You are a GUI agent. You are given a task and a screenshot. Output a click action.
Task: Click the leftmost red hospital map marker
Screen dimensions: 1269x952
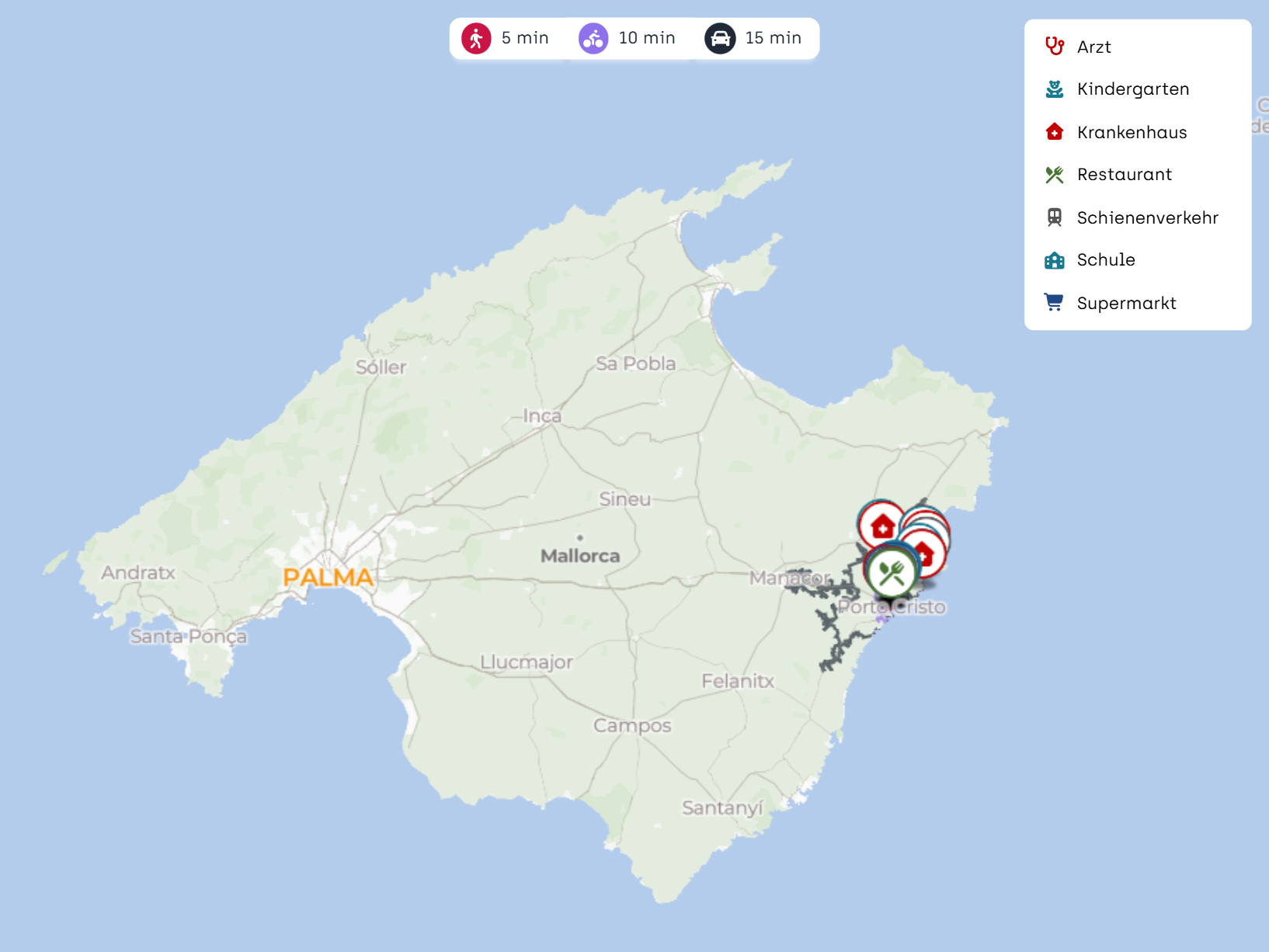click(881, 526)
